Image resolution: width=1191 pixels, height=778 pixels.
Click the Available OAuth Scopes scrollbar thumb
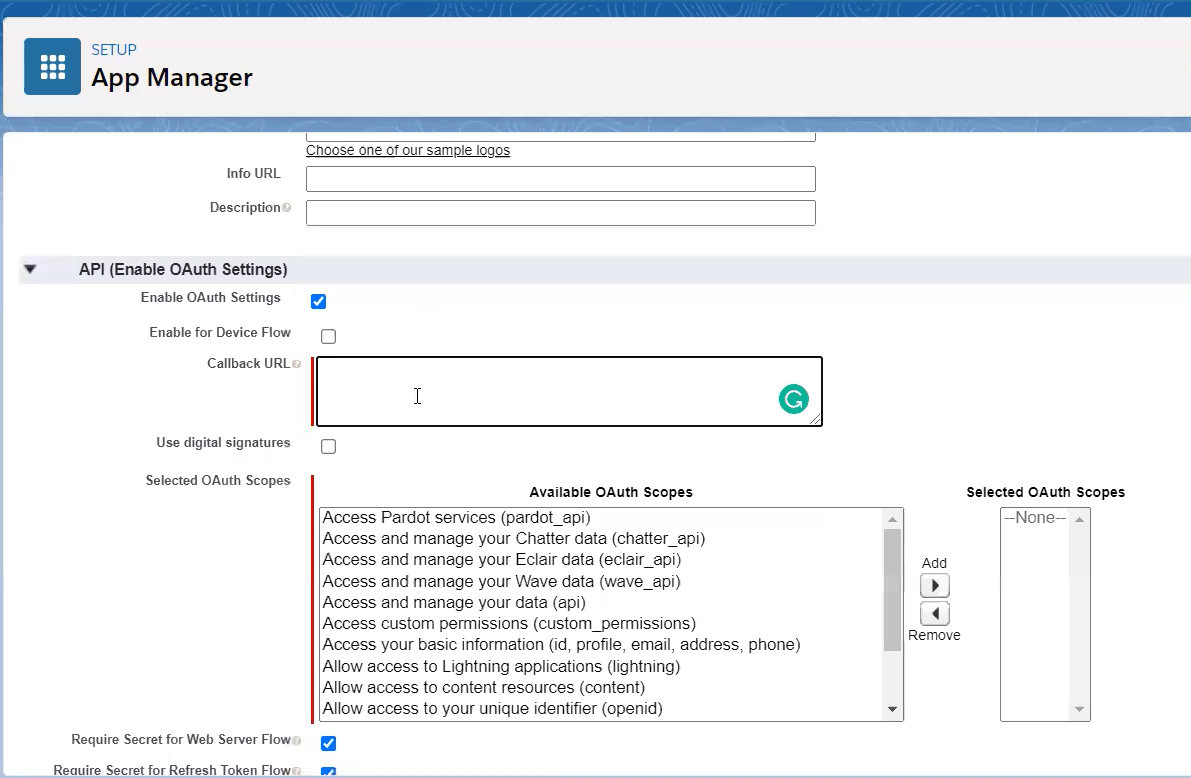[x=892, y=590]
